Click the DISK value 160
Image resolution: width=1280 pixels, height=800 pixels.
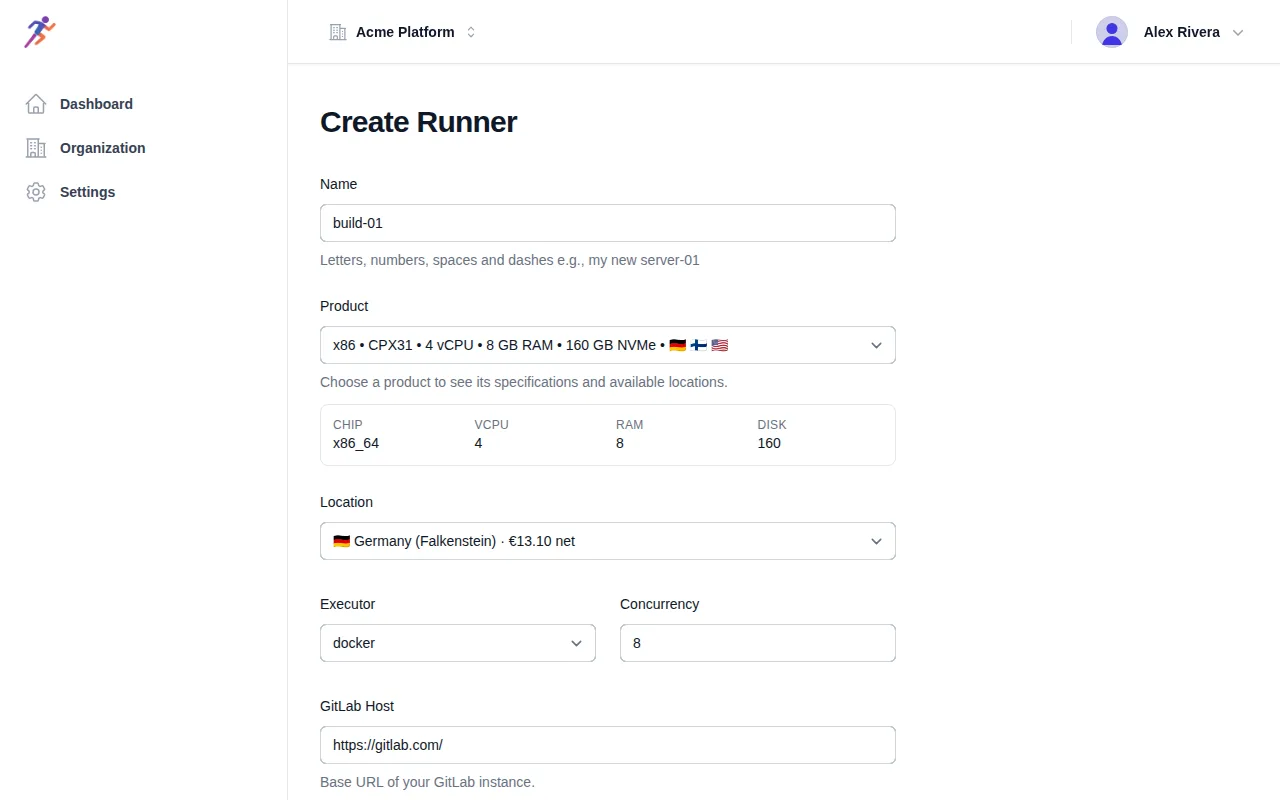coord(769,443)
